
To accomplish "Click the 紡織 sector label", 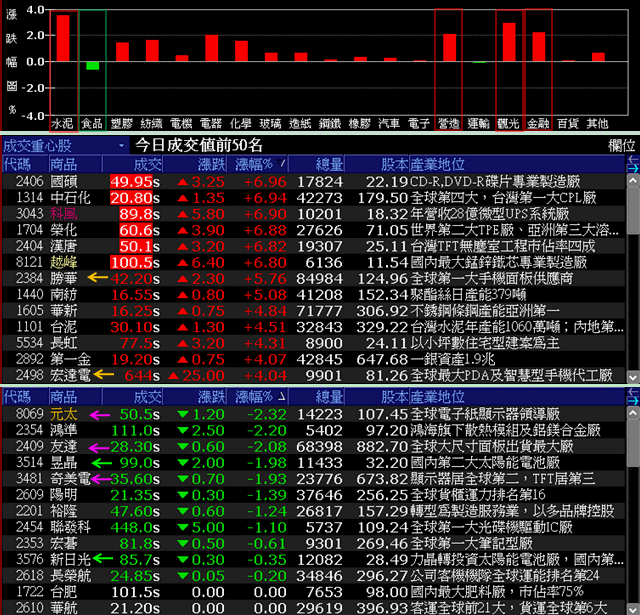I will 151,124.
